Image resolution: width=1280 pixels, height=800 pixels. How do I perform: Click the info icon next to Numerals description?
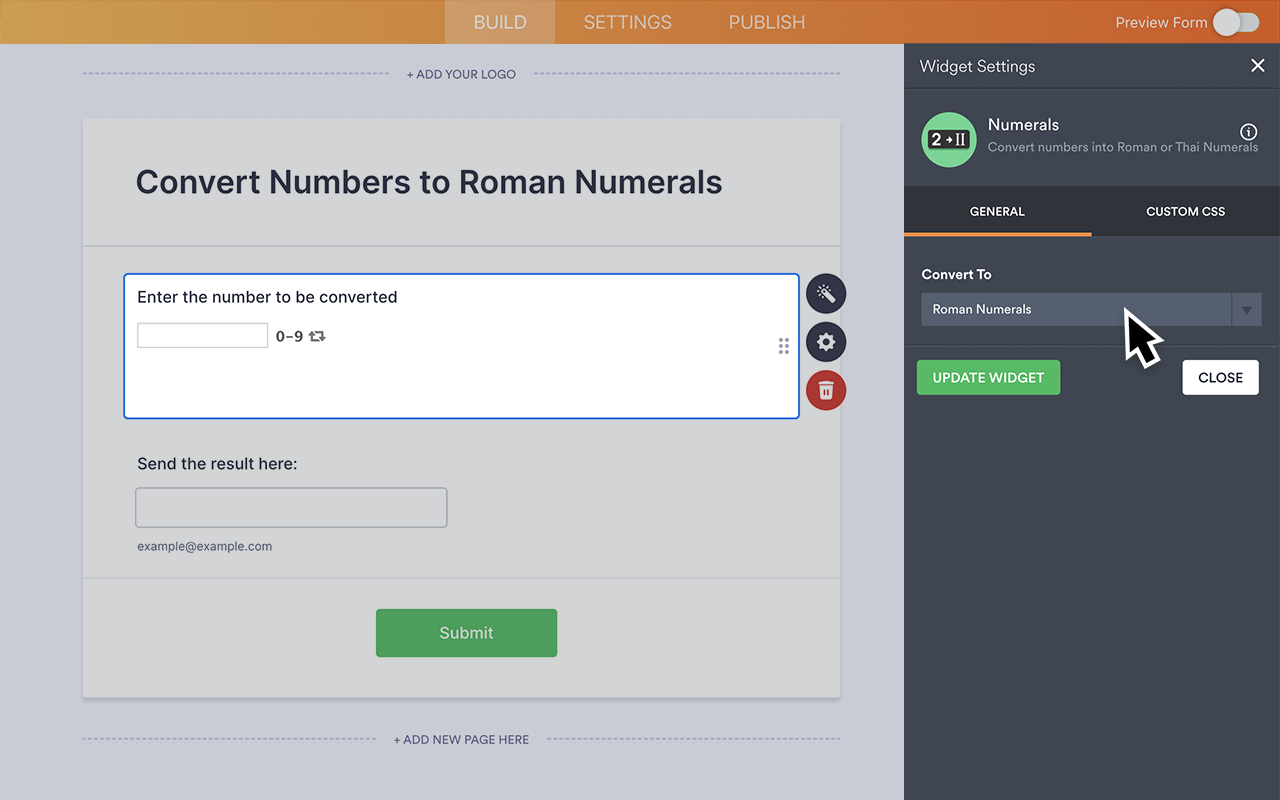click(x=1248, y=131)
